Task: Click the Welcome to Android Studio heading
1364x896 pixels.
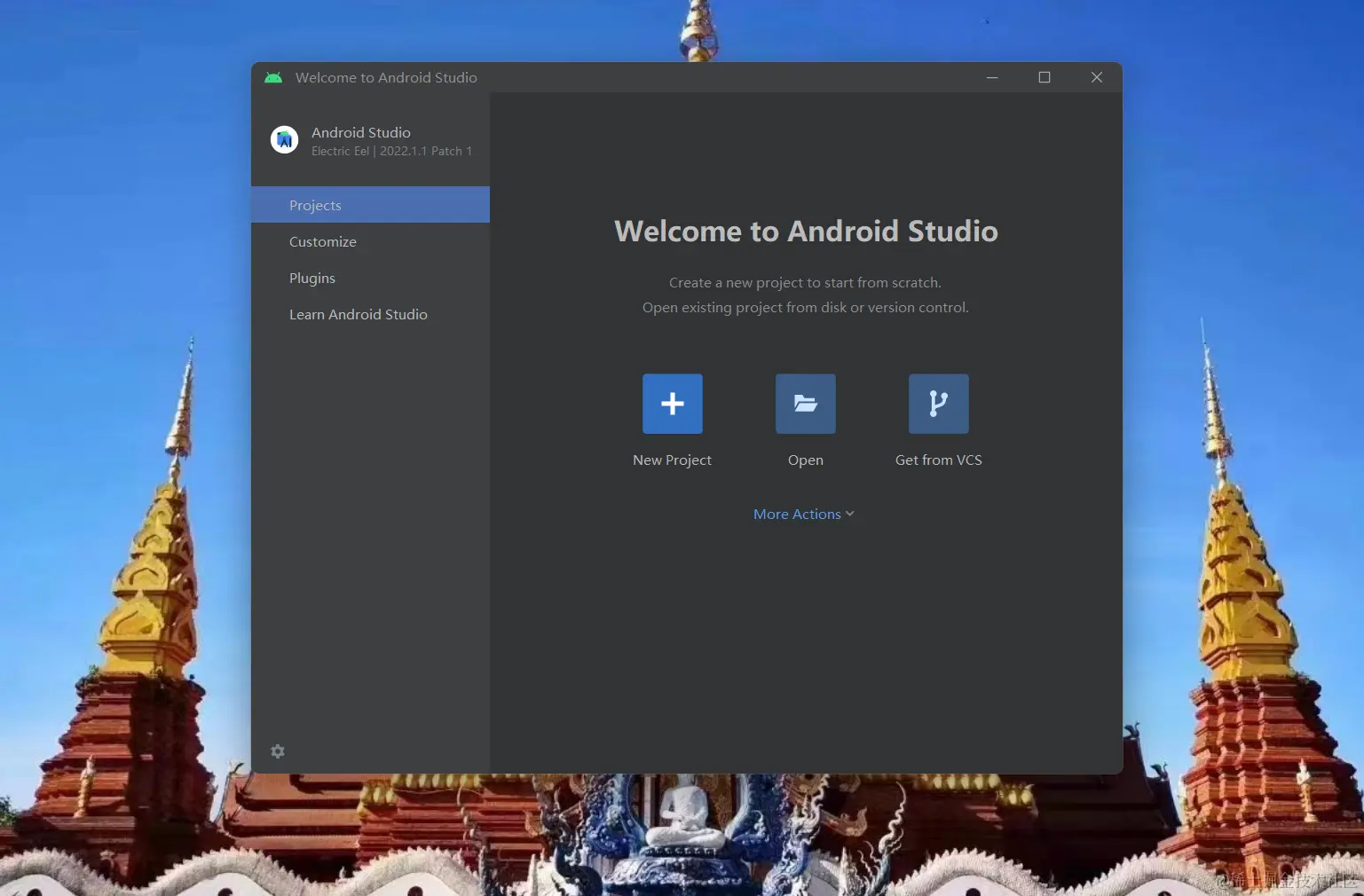Action: 806,231
